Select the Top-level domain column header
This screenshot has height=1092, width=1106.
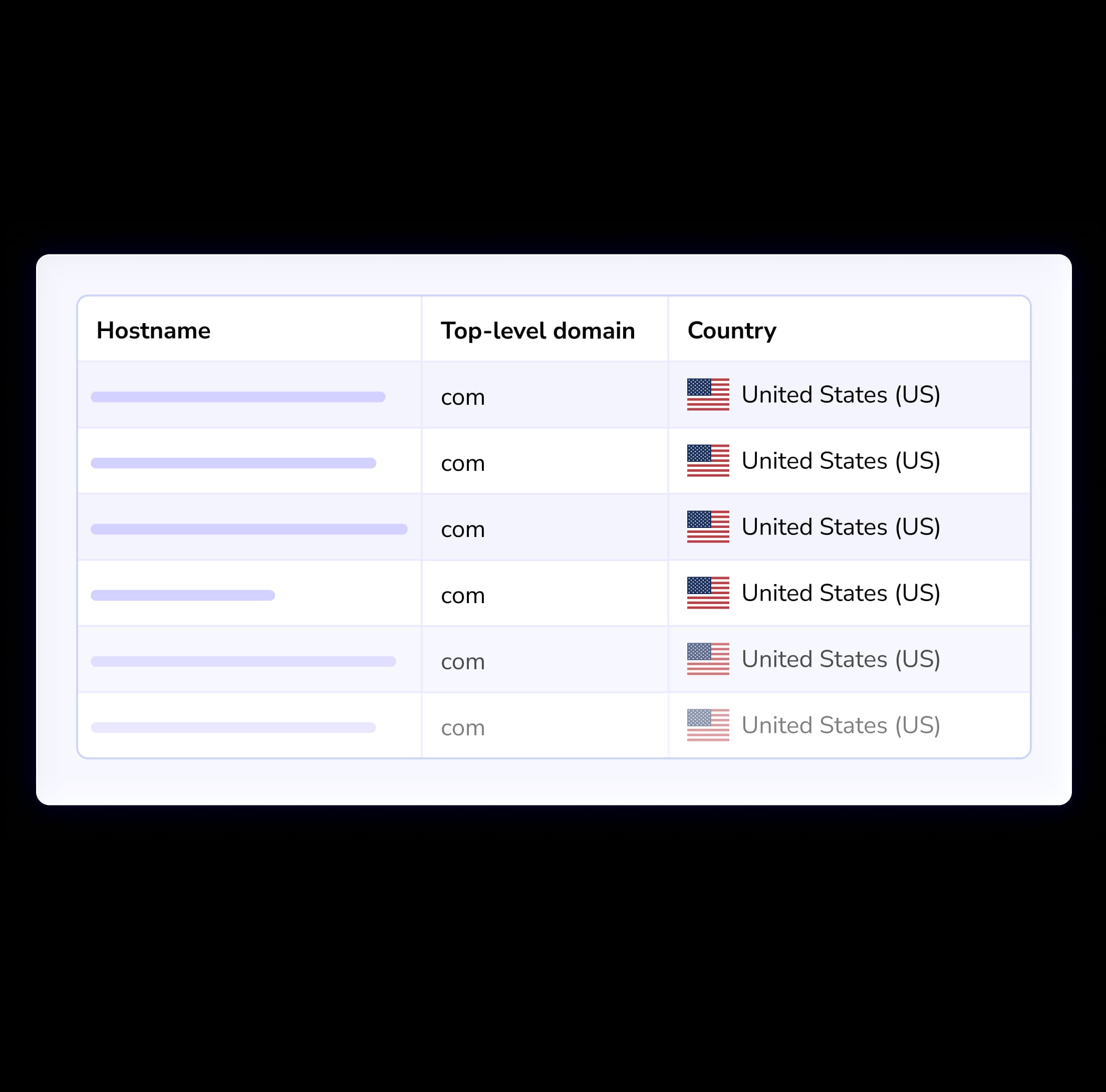pyautogui.click(x=537, y=330)
